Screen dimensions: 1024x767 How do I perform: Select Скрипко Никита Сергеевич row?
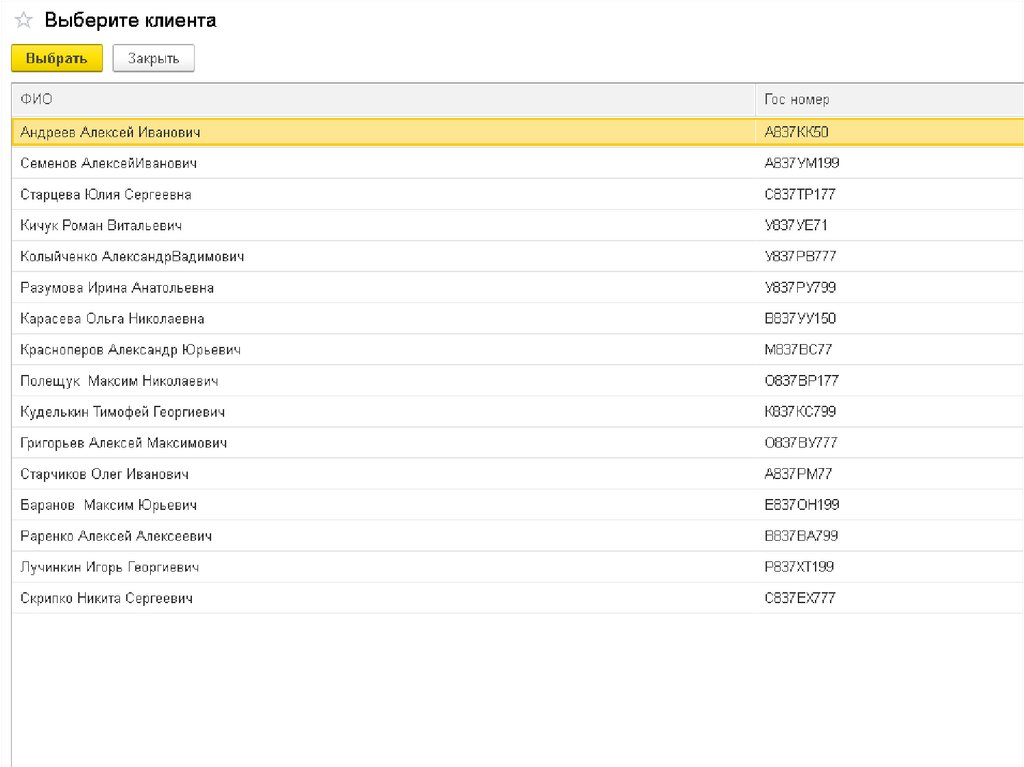click(106, 598)
